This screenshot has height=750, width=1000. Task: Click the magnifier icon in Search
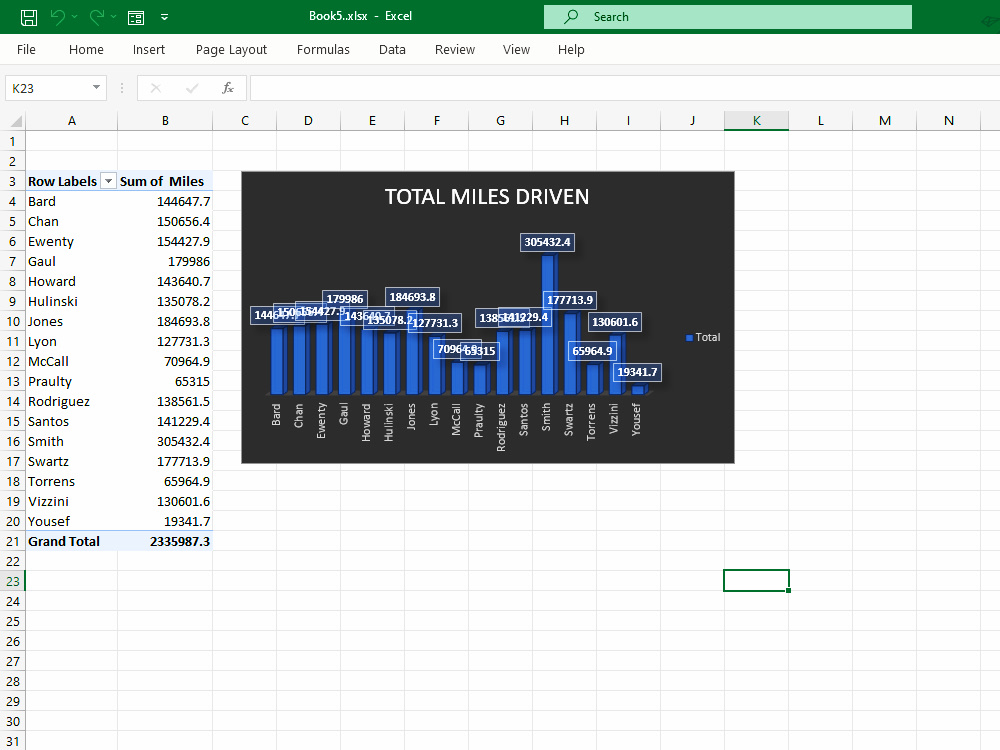[571, 17]
